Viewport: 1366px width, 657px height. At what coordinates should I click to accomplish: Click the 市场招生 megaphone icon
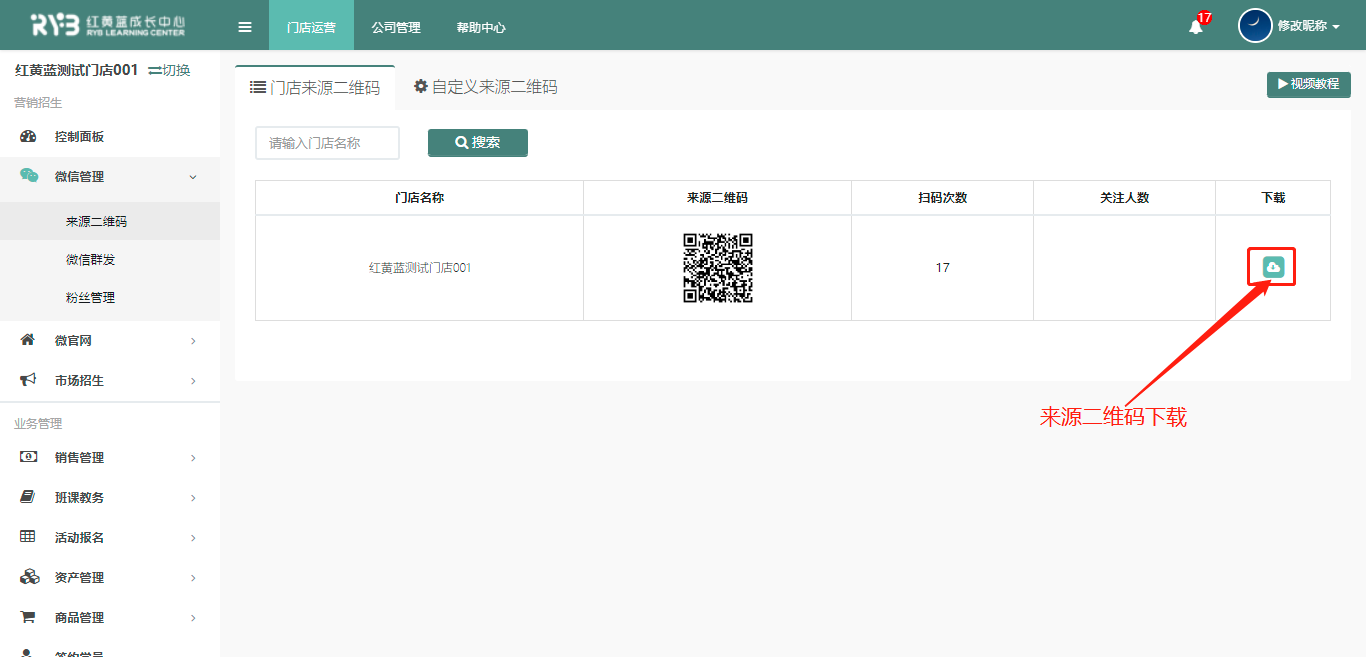click(x=28, y=380)
